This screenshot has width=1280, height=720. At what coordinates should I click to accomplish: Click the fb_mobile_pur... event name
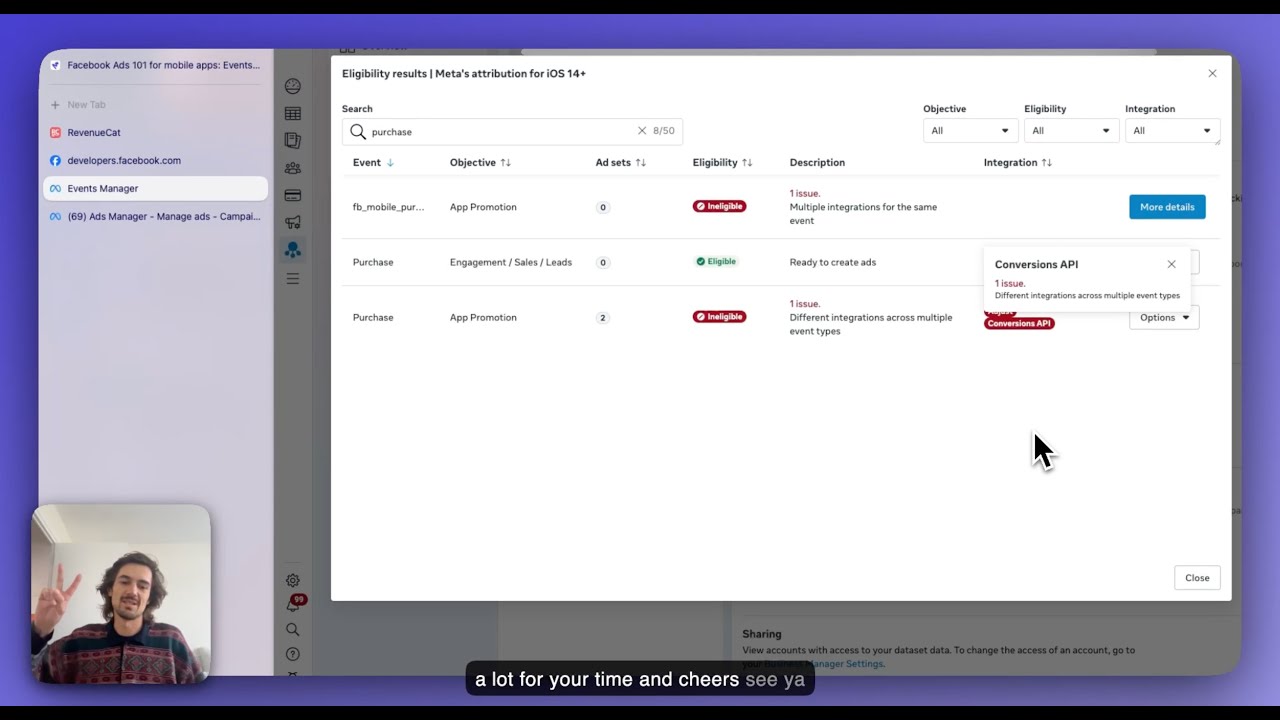click(388, 207)
